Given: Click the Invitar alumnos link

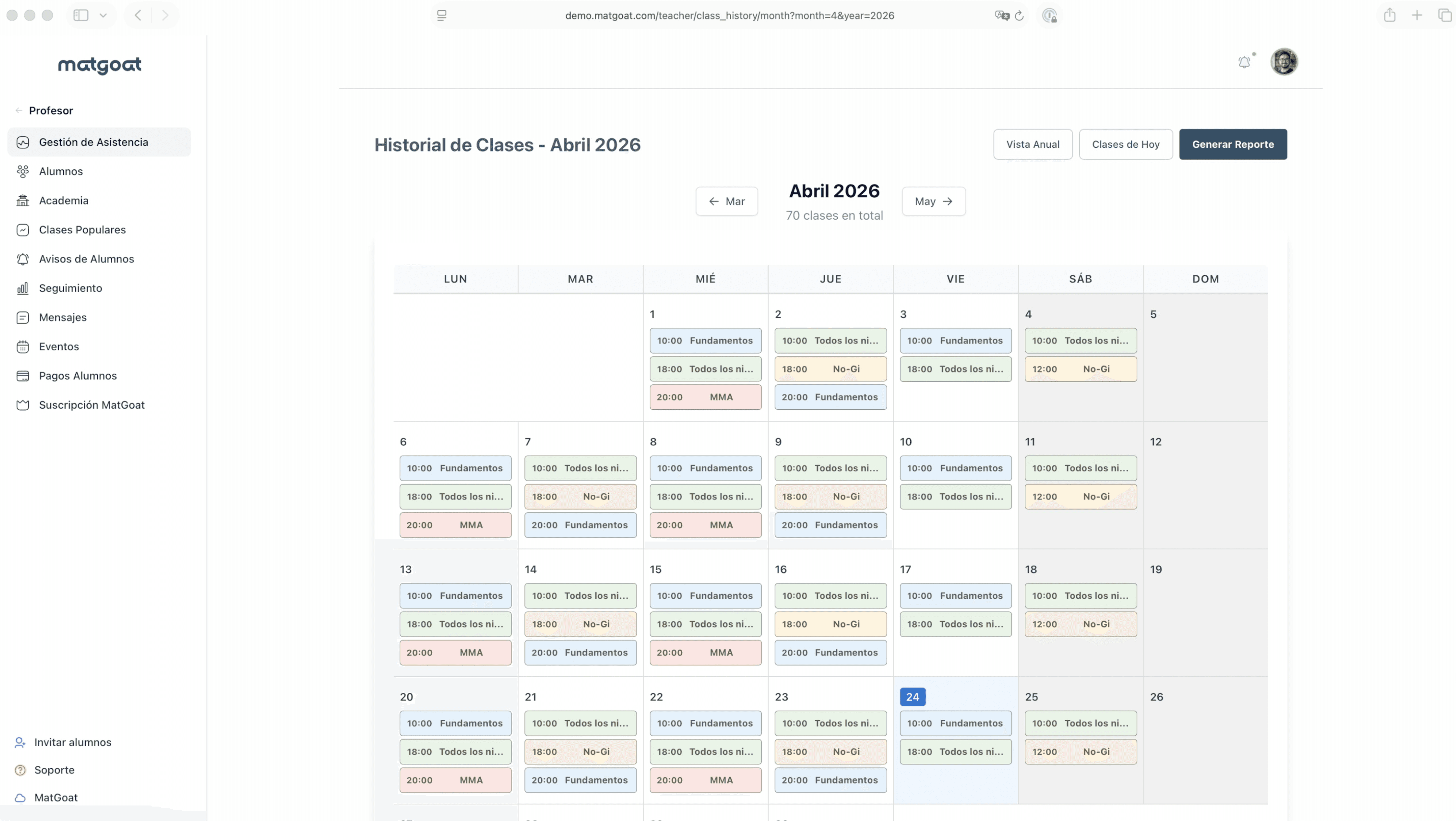Looking at the screenshot, I should click(x=73, y=742).
